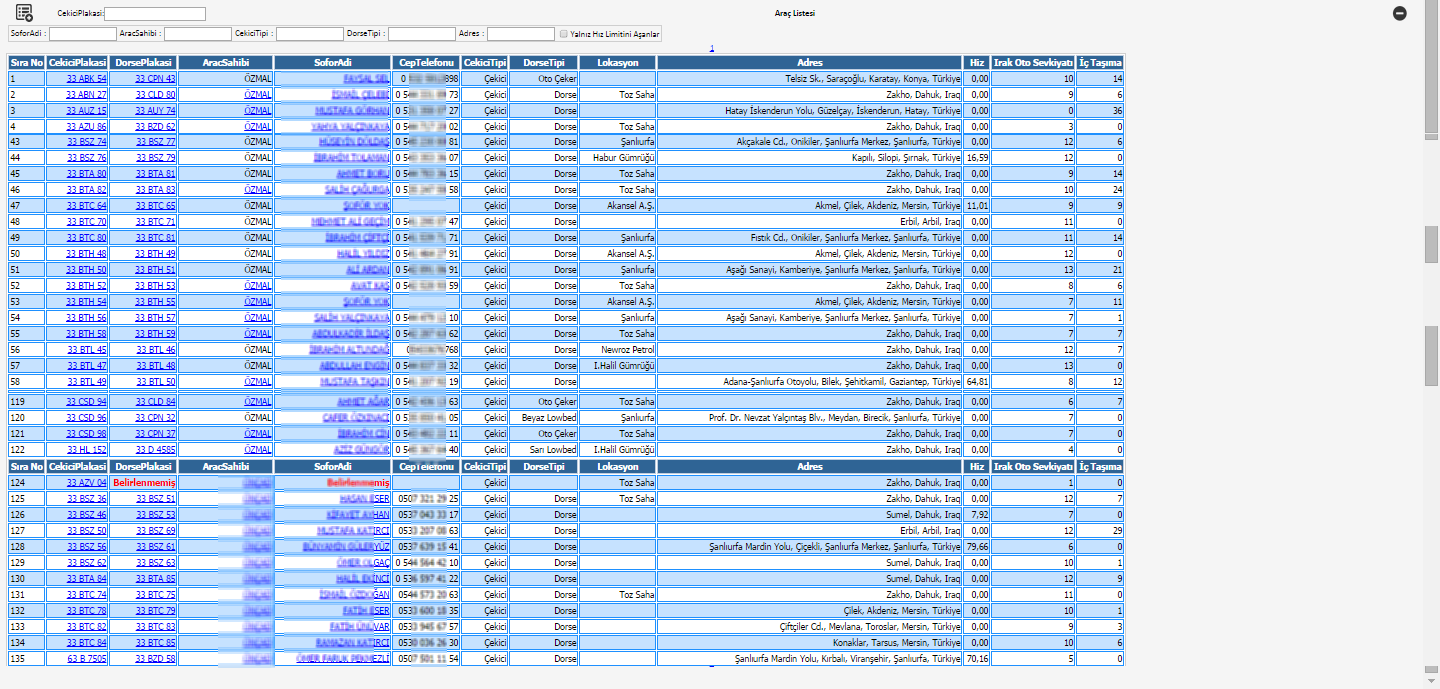This screenshot has width=1440, height=689.
Task: Select address Kapılı, Silopi, Şırnak, Türkiye
Action: pos(906,158)
